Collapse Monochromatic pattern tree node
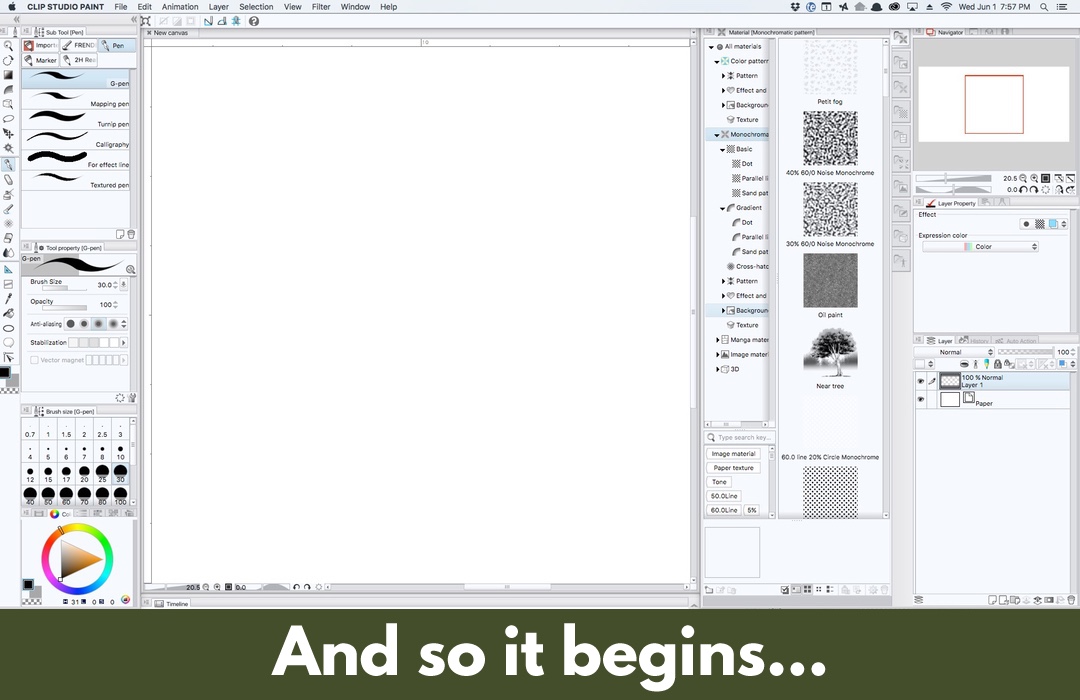This screenshot has height=700, width=1080. [x=716, y=134]
